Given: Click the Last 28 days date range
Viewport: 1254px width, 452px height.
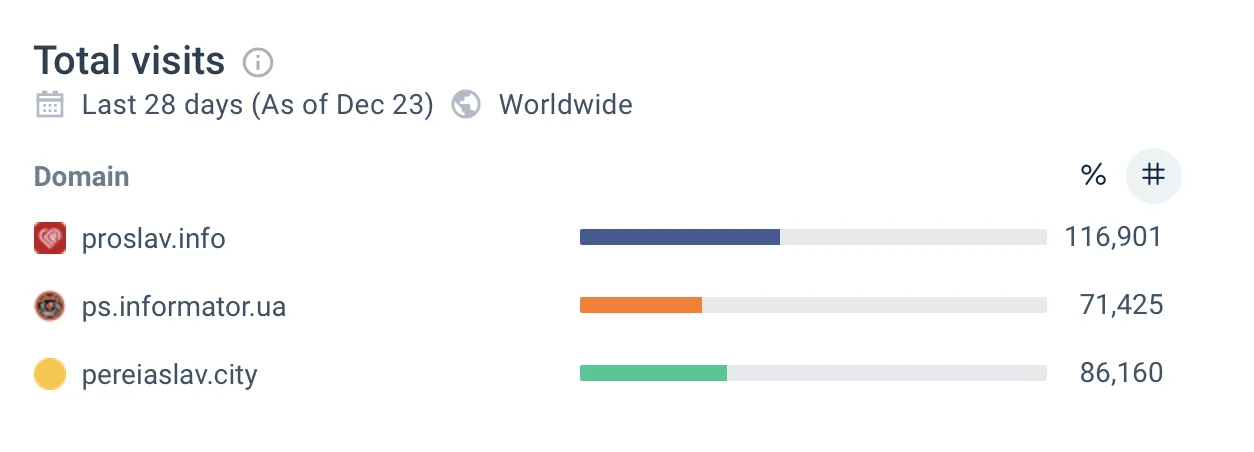Looking at the screenshot, I should tap(257, 104).
